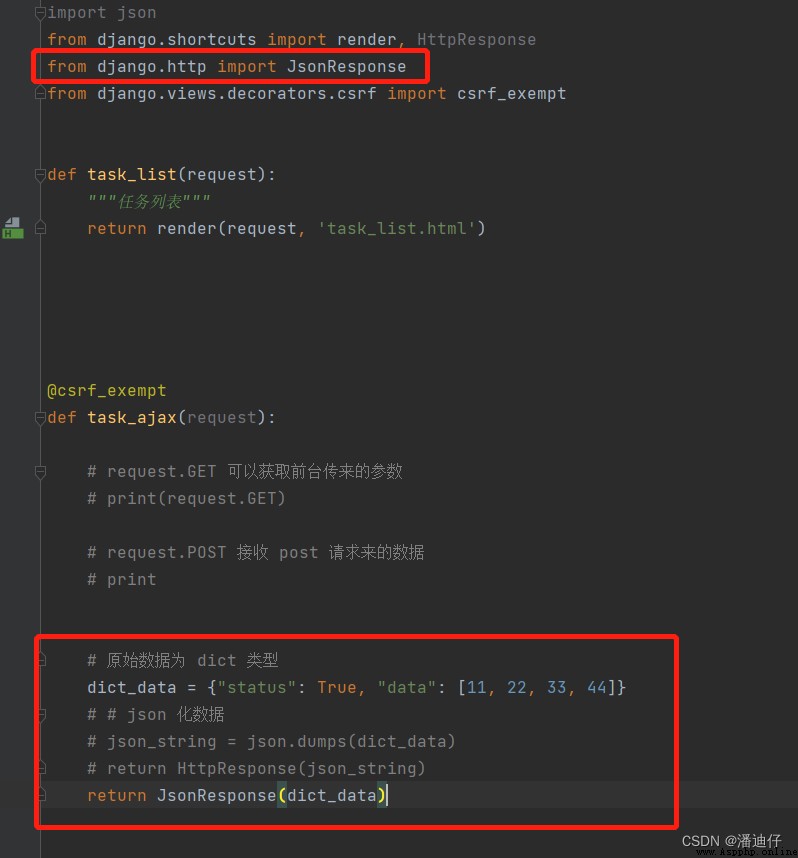Screen dimensions: 798x858
Task: Click the render call in task_list
Action: coord(187,228)
